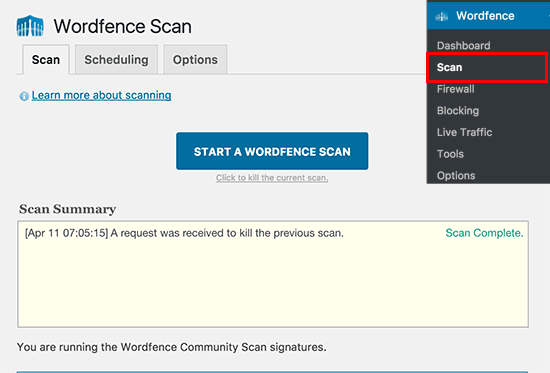Click the Wordfence icon in the sidebar header
This screenshot has height=373, width=550.
coord(442,16)
